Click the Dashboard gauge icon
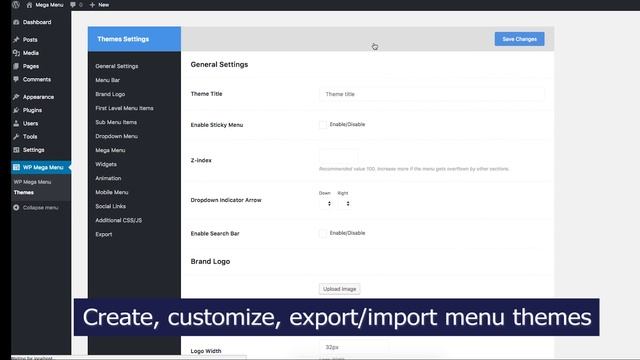The image size is (640, 360). (16, 22)
